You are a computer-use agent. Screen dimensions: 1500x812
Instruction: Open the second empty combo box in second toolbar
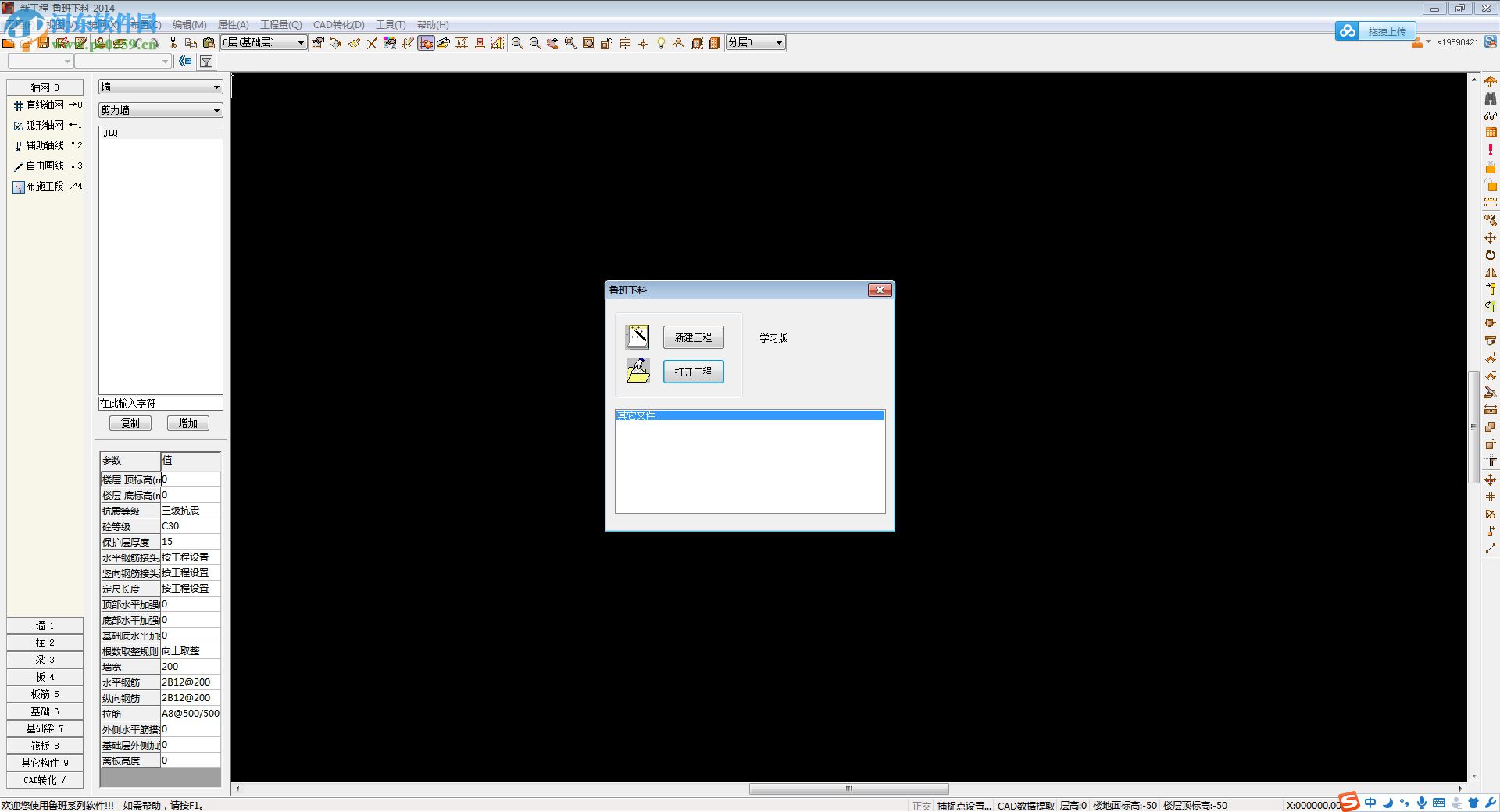123,61
